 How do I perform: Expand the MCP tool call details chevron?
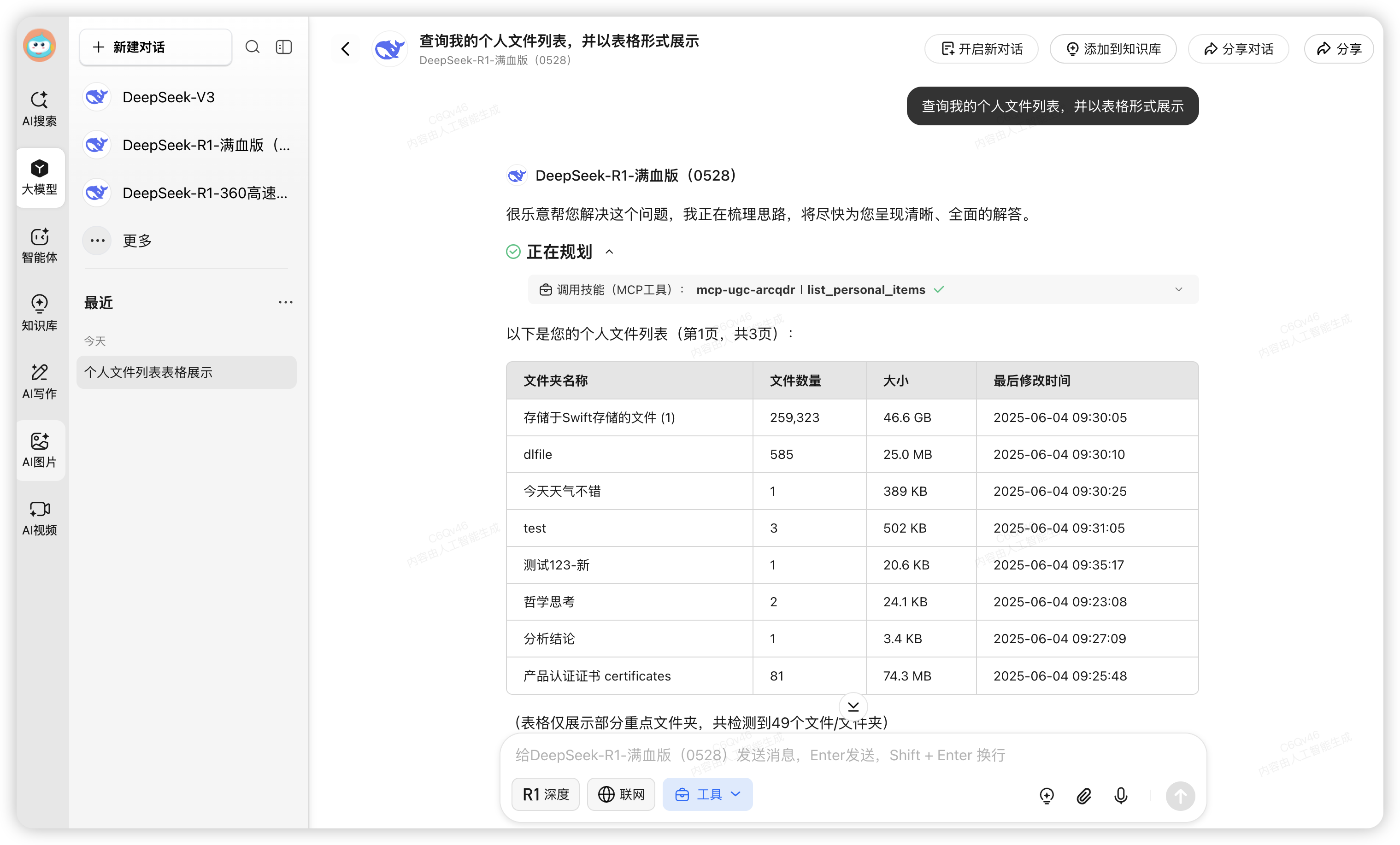(1178, 289)
